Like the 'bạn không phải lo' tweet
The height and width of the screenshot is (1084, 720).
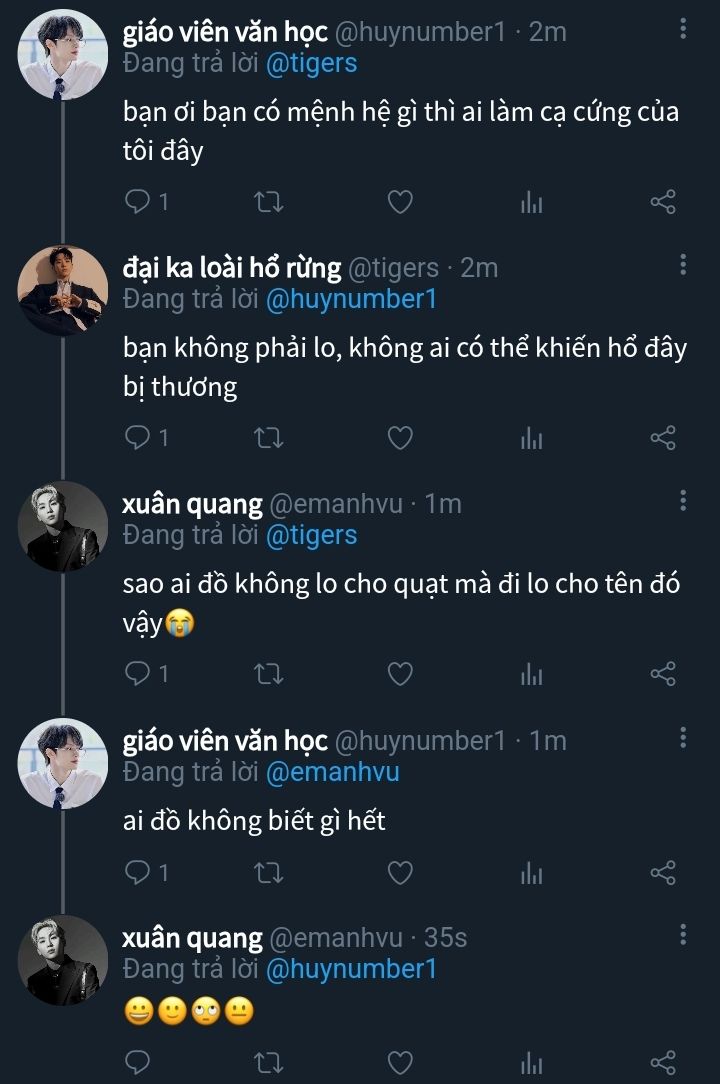(x=400, y=438)
